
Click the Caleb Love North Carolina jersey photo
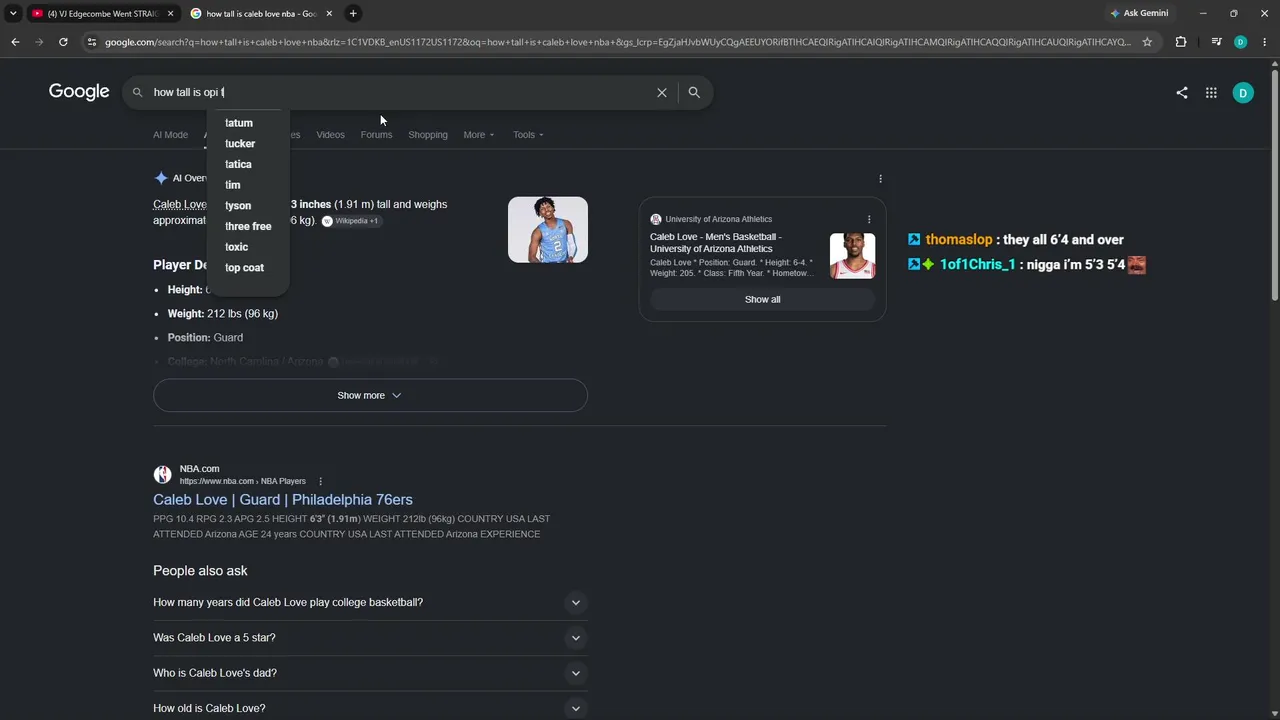pos(548,230)
